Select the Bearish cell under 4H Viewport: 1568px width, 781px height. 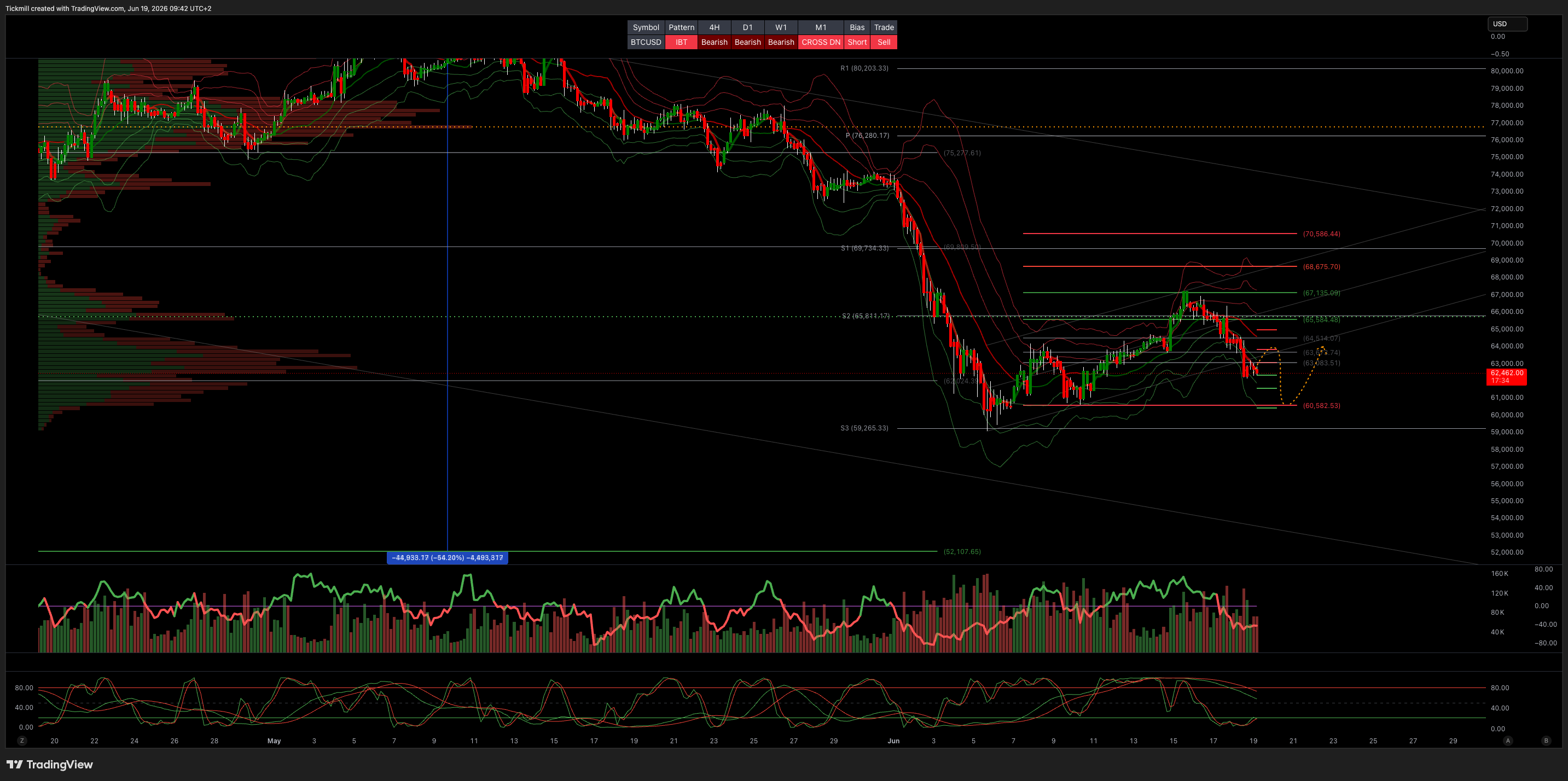[x=714, y=42]
